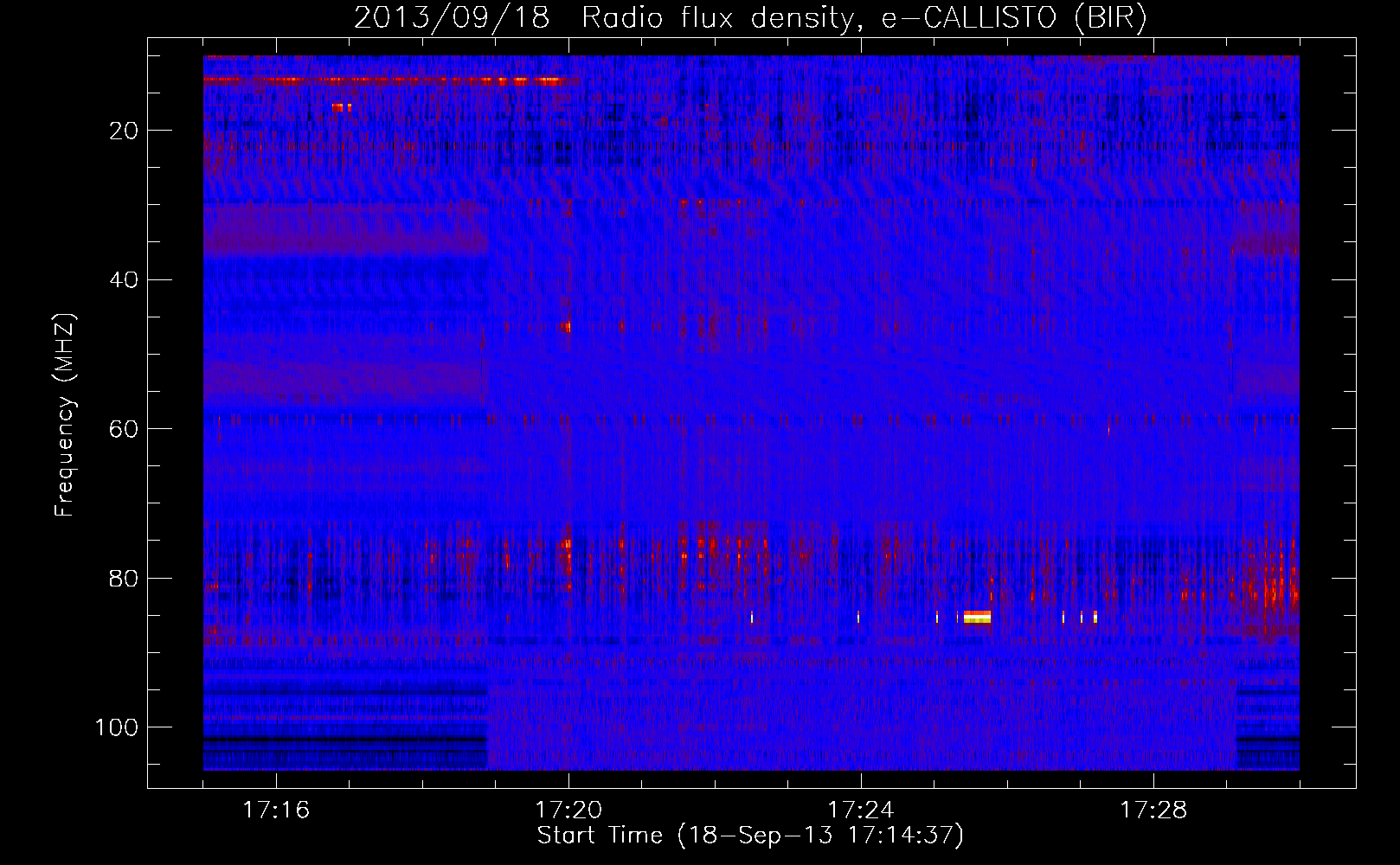Click the bright white-yellow burst near 85 MHz
1400x865 pixels.
tap(977, 617)
